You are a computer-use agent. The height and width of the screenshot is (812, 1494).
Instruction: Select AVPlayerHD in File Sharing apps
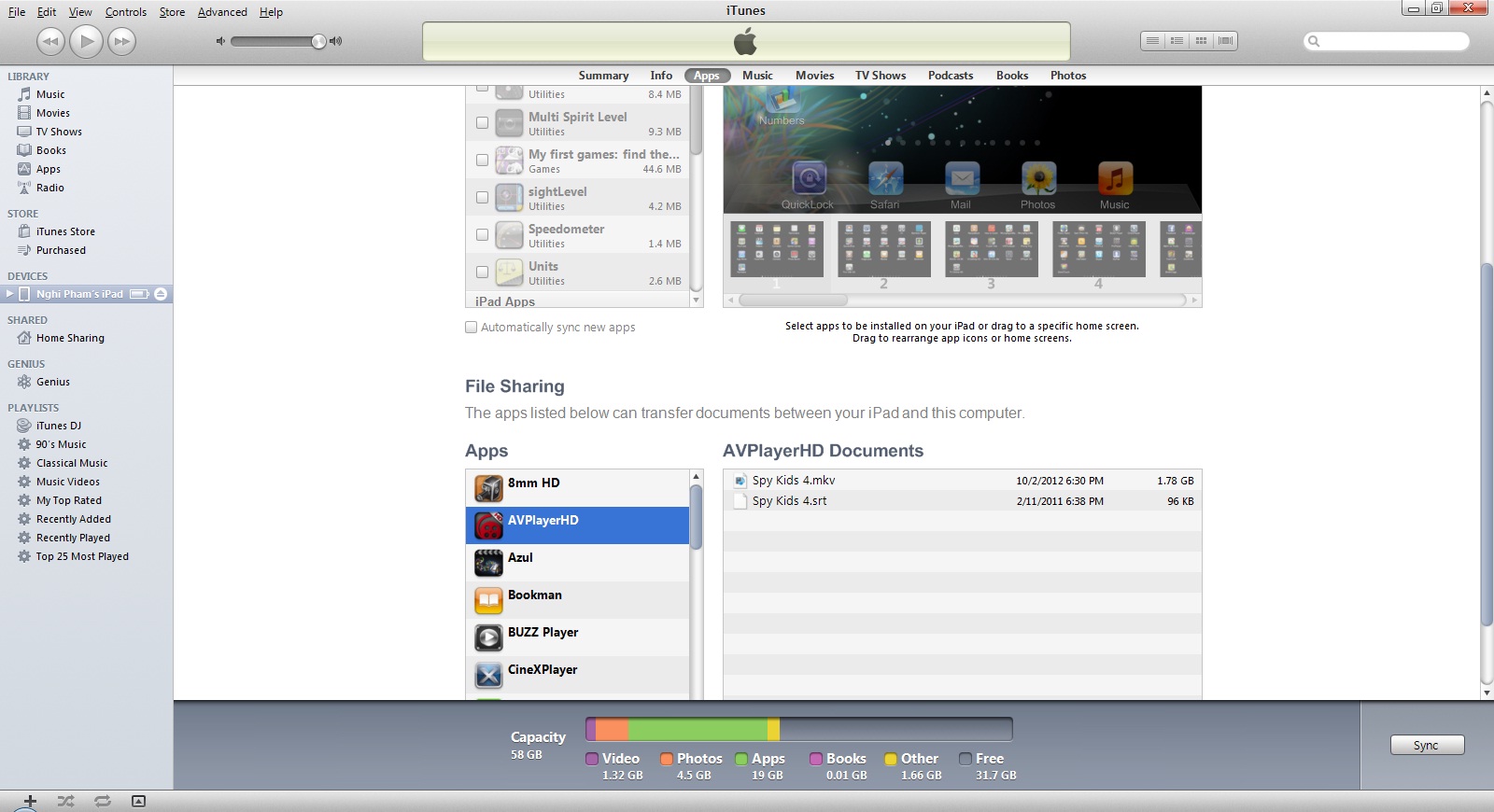577,525
